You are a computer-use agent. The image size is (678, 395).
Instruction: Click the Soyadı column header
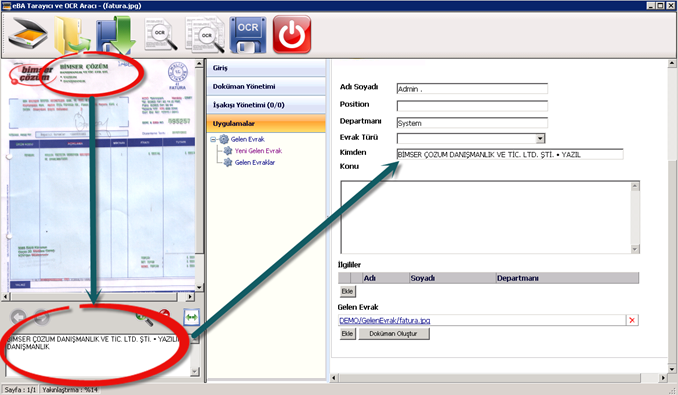tap(452, 278)
